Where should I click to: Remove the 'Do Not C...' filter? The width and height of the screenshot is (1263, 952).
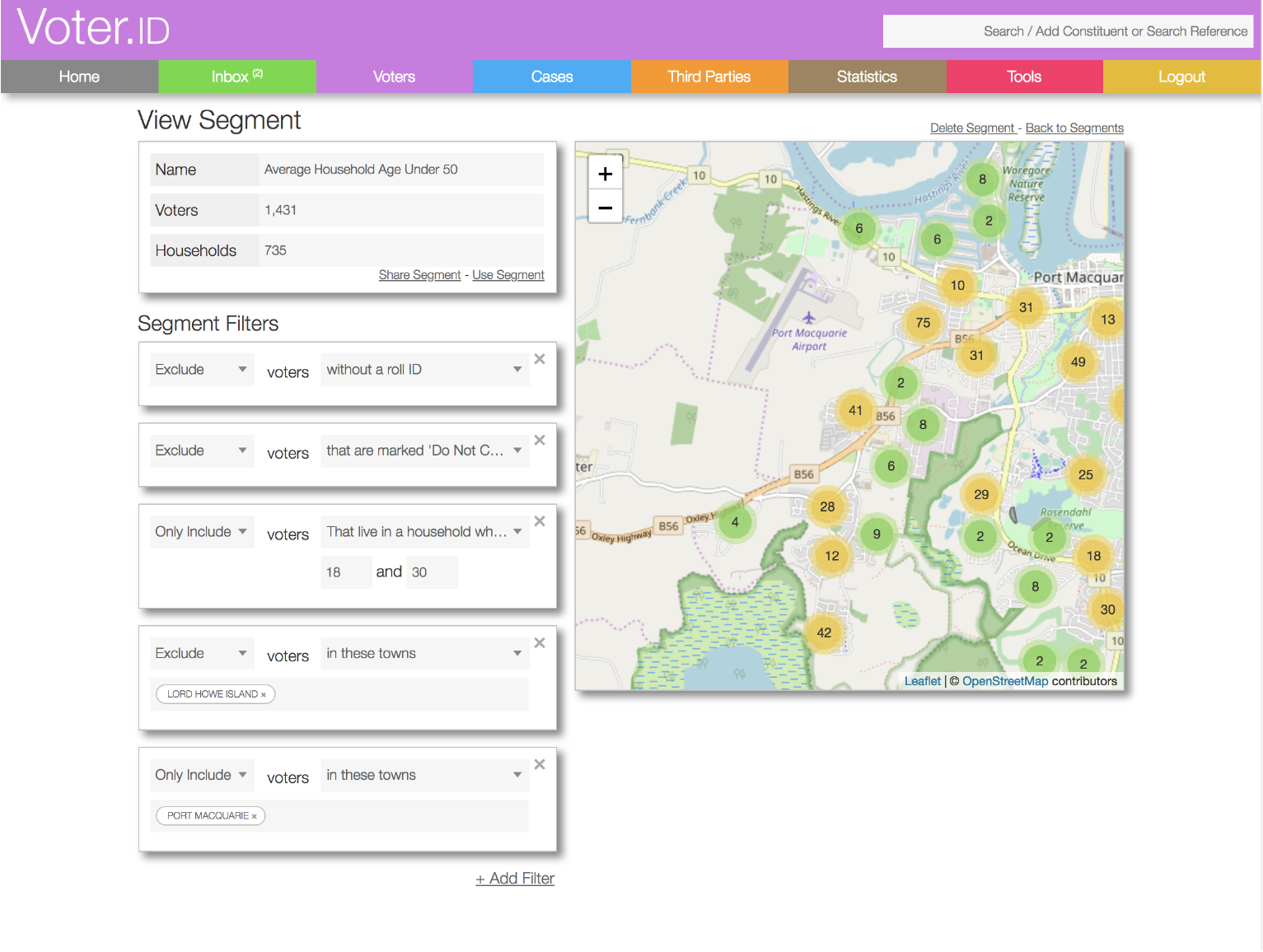pyautogui.click(x=540, y=440)
